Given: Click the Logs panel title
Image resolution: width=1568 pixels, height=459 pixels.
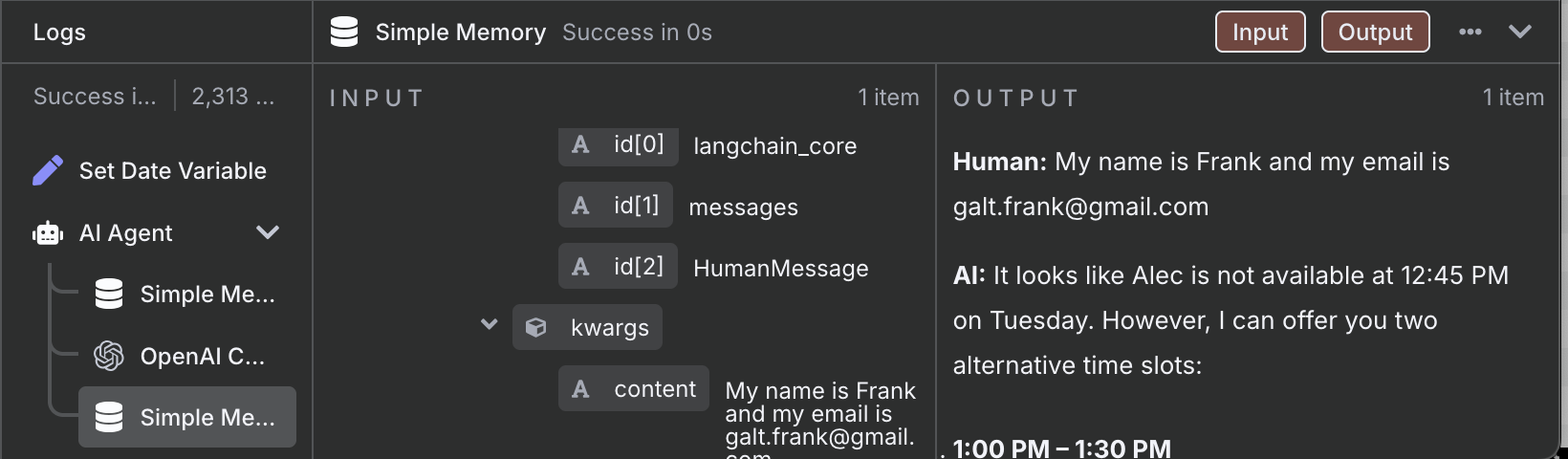Looking at the screenshot, I should (x=59, y=32).
